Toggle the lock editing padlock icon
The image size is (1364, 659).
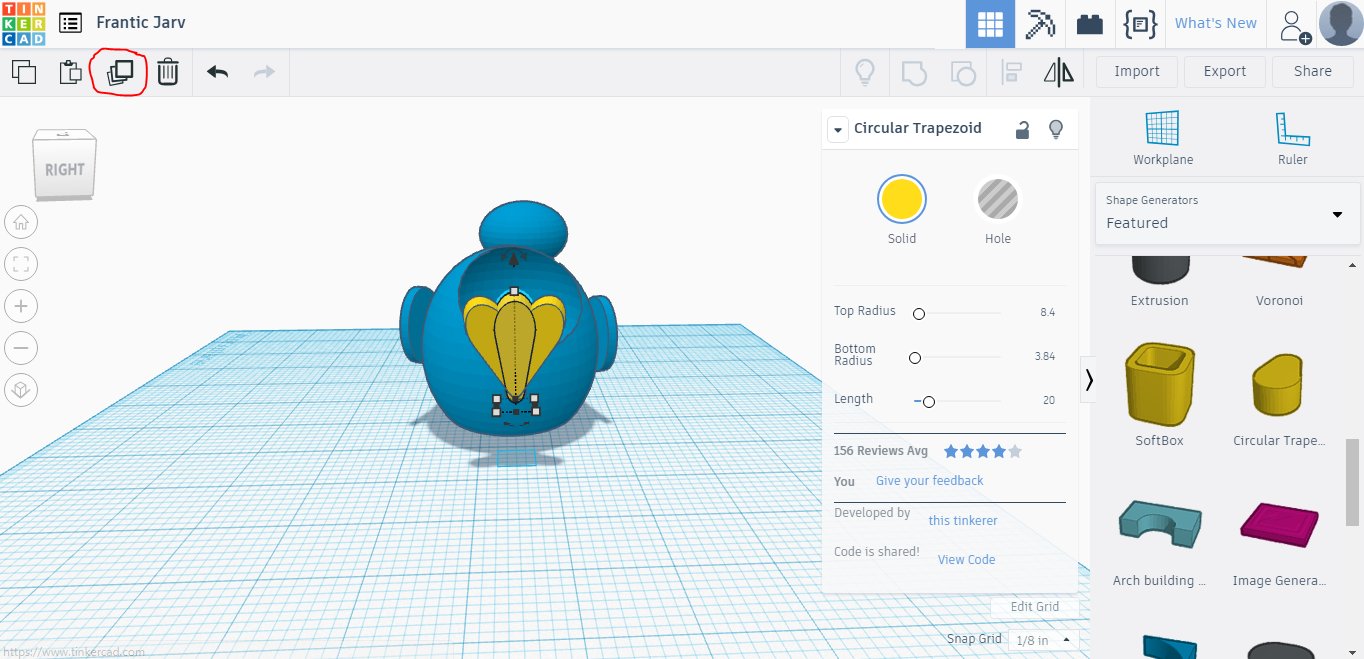coord(1022,129)
